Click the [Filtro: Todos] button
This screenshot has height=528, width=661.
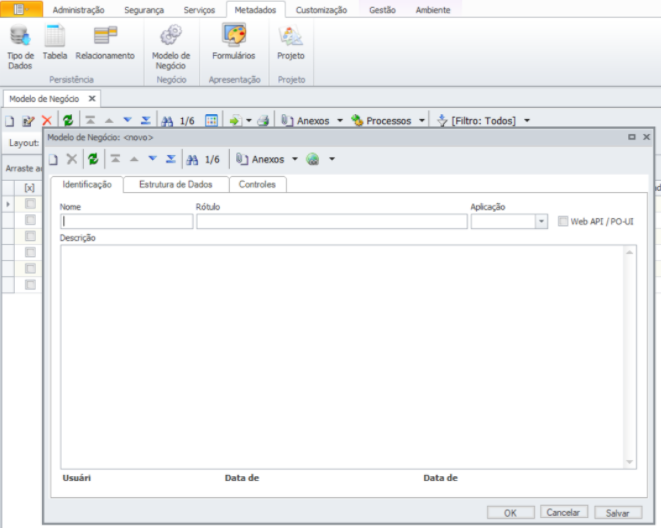pos(476,121)
